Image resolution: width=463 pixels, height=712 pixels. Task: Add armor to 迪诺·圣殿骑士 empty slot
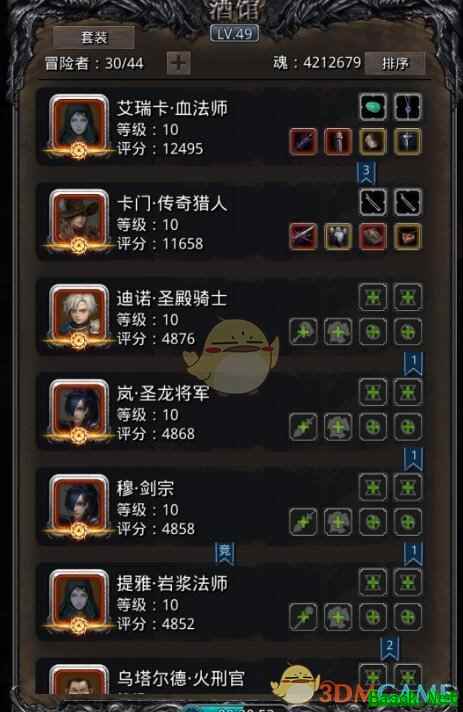pyautogui.click(x=338, y=331)
